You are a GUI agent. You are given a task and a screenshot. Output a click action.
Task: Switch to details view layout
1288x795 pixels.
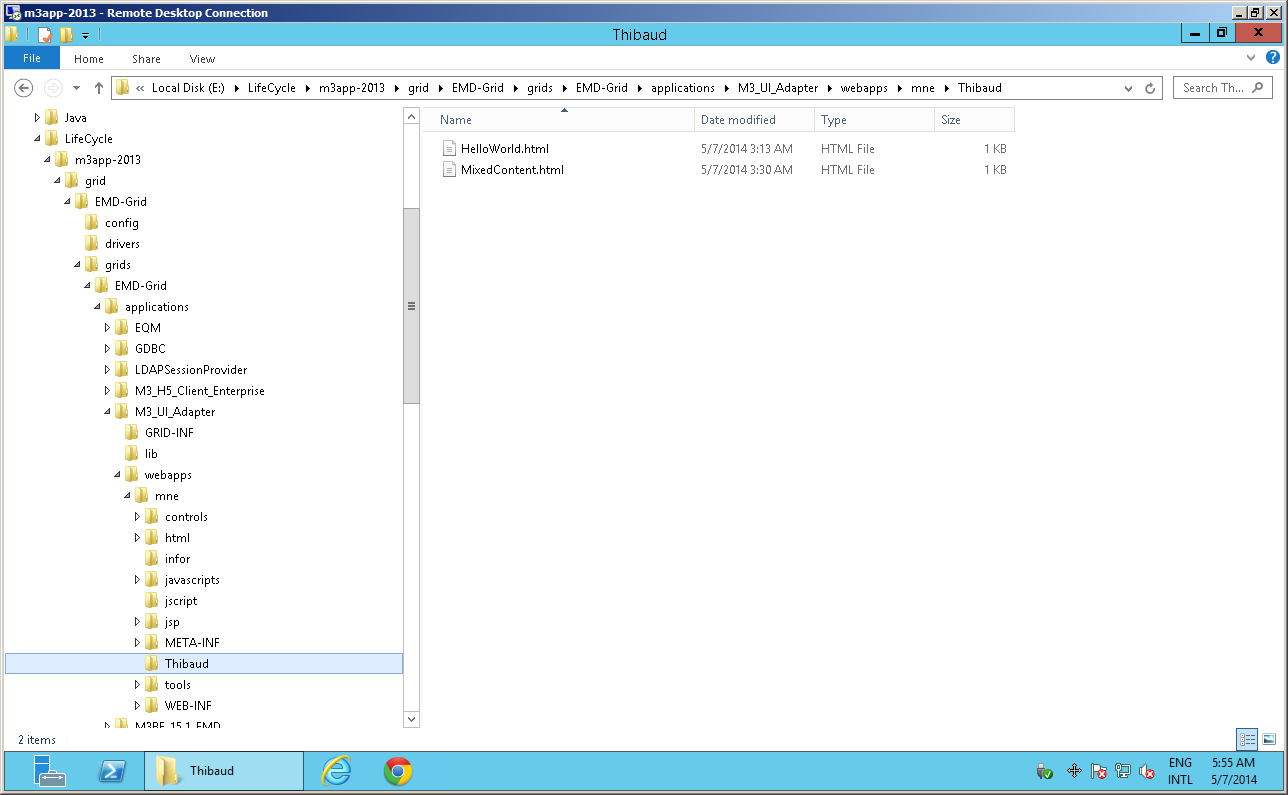(1247, 740)
